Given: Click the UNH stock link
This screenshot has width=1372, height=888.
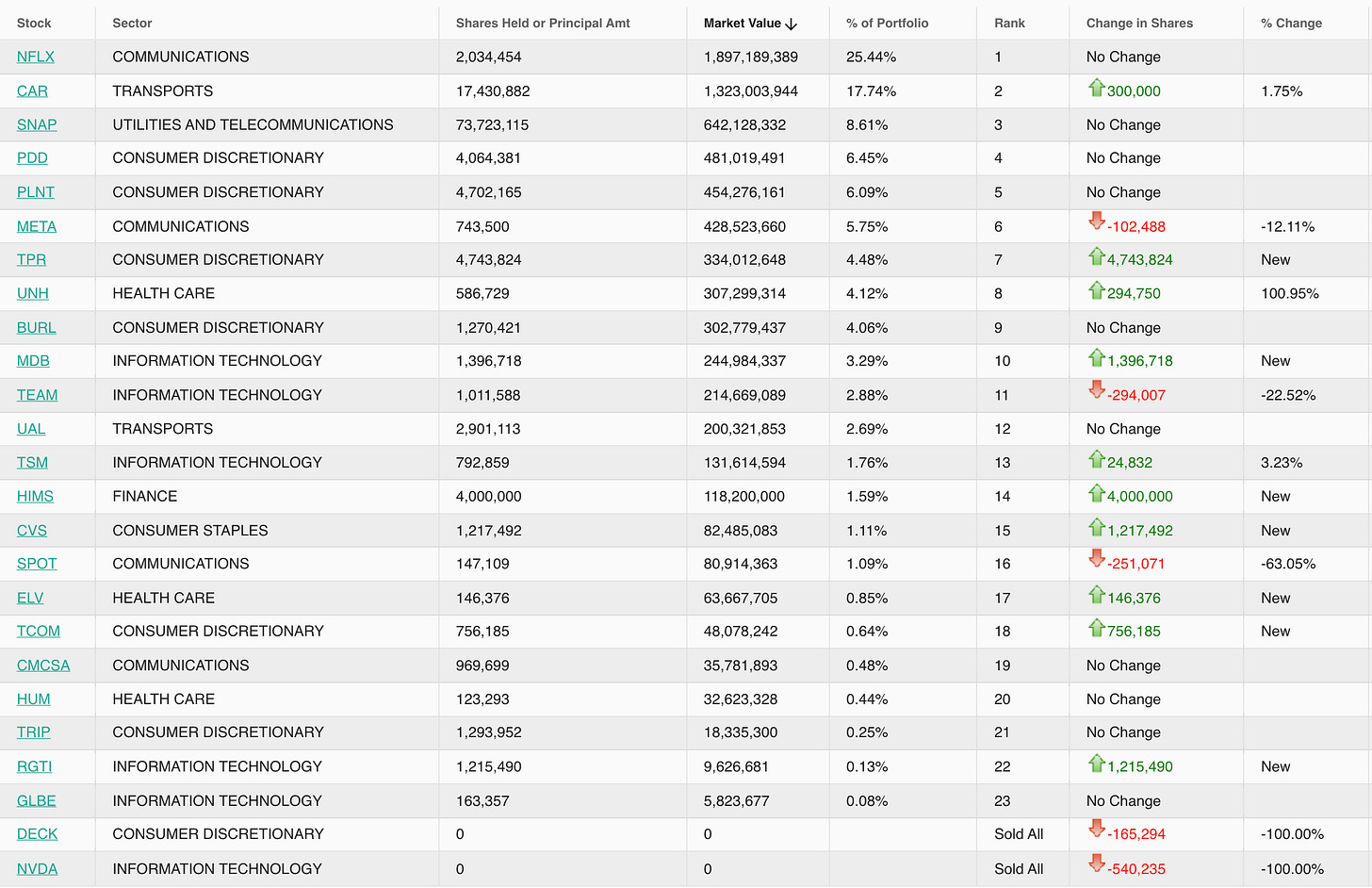Looking at the screenshot, I should tap(33, 293).
